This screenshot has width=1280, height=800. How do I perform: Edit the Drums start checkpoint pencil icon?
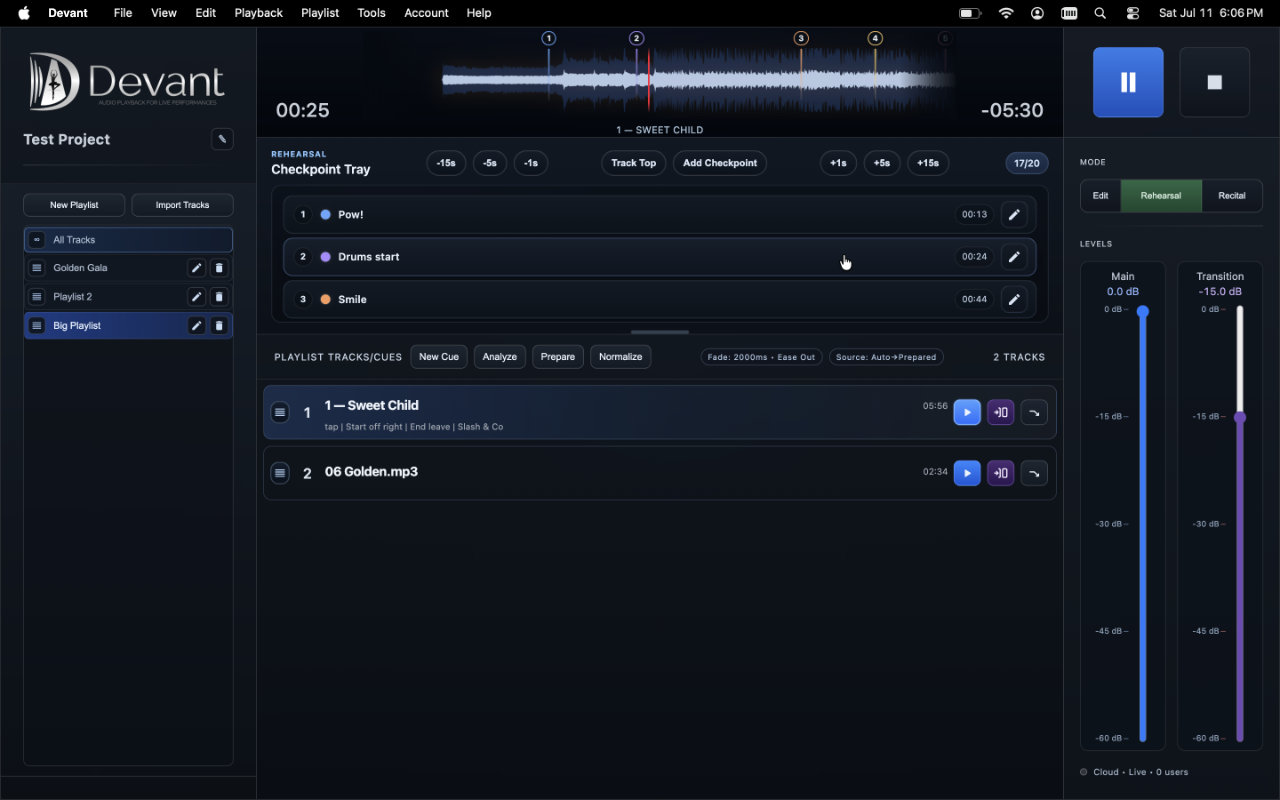coord(1014,257)
